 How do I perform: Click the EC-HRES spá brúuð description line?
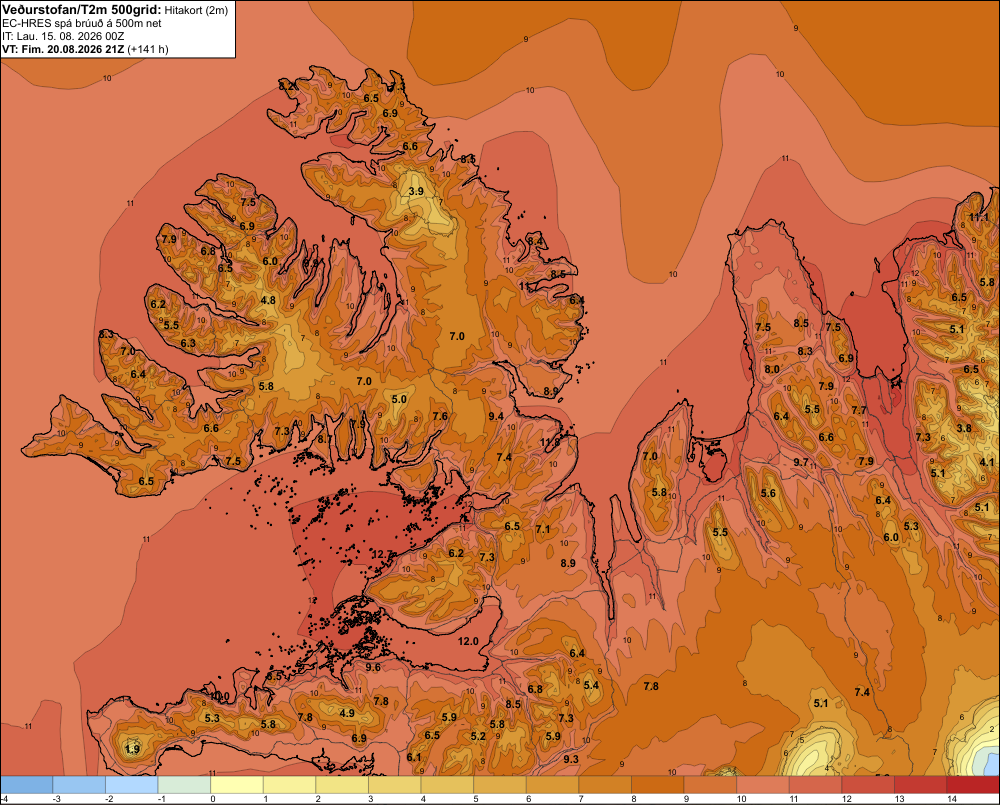pos(82,23)
